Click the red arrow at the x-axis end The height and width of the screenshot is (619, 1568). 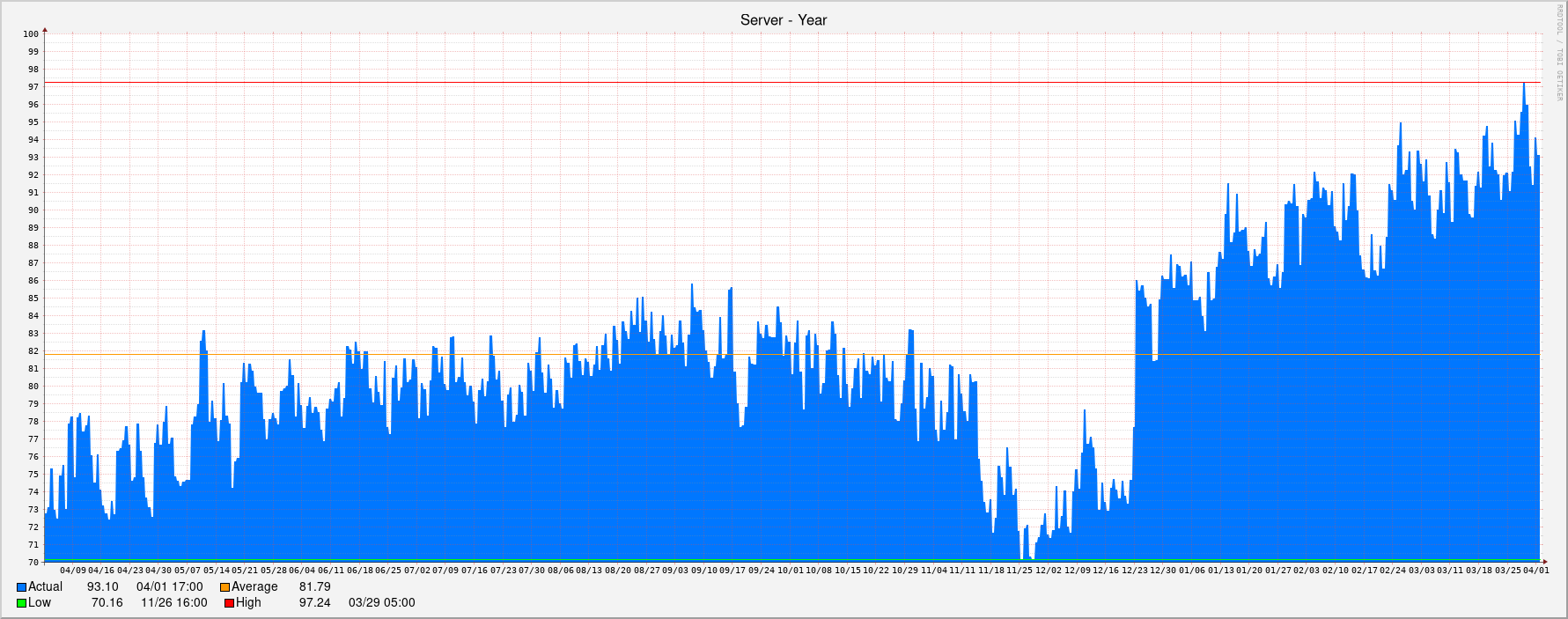1544,561
